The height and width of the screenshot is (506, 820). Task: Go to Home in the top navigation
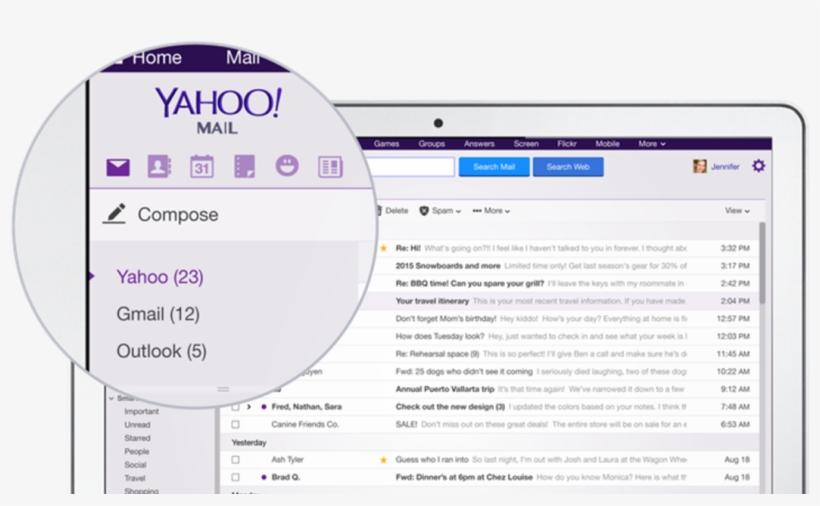156,58
